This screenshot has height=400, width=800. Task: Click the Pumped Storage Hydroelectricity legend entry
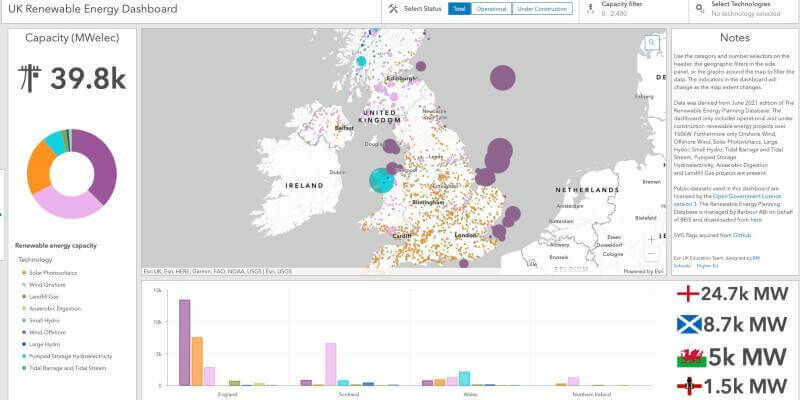coord(67,356)
